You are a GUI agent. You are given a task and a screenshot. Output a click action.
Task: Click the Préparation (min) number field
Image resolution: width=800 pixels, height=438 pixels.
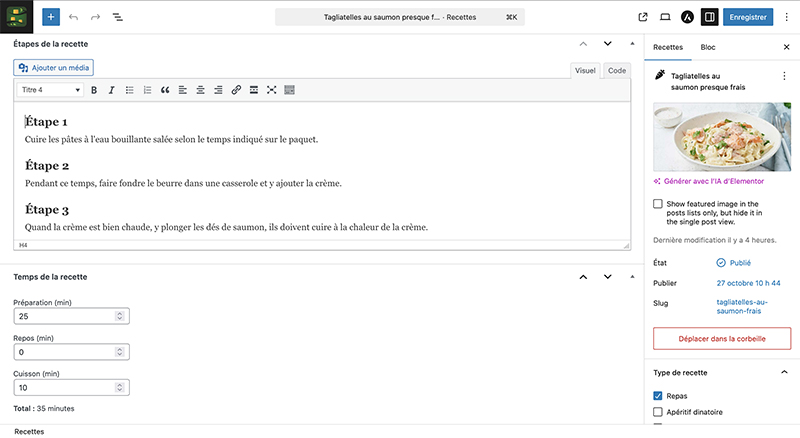tap(71, 316)
